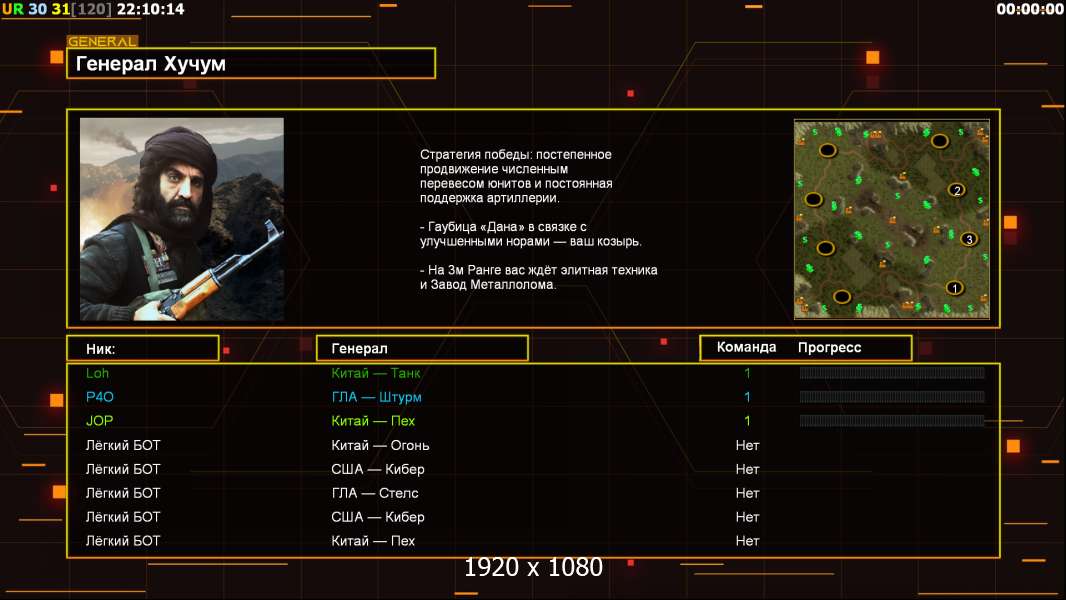
Task: Click "ГЛА — Штурм" general entry
Action: point(376,397)
